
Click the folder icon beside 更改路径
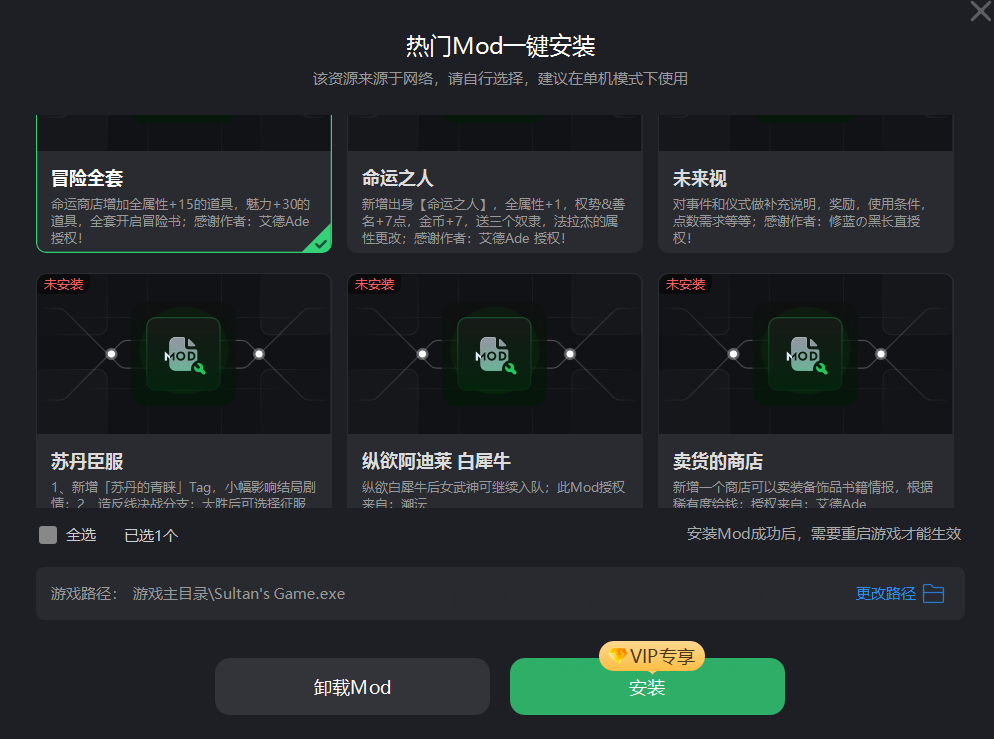tap(933, 594)
